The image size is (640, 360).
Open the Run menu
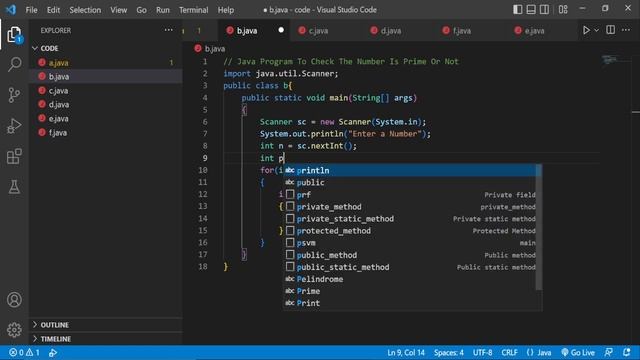coord(162,10)
